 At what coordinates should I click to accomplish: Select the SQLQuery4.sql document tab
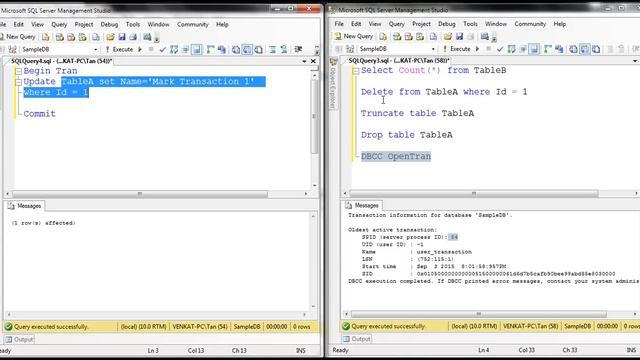click(61, 61)
